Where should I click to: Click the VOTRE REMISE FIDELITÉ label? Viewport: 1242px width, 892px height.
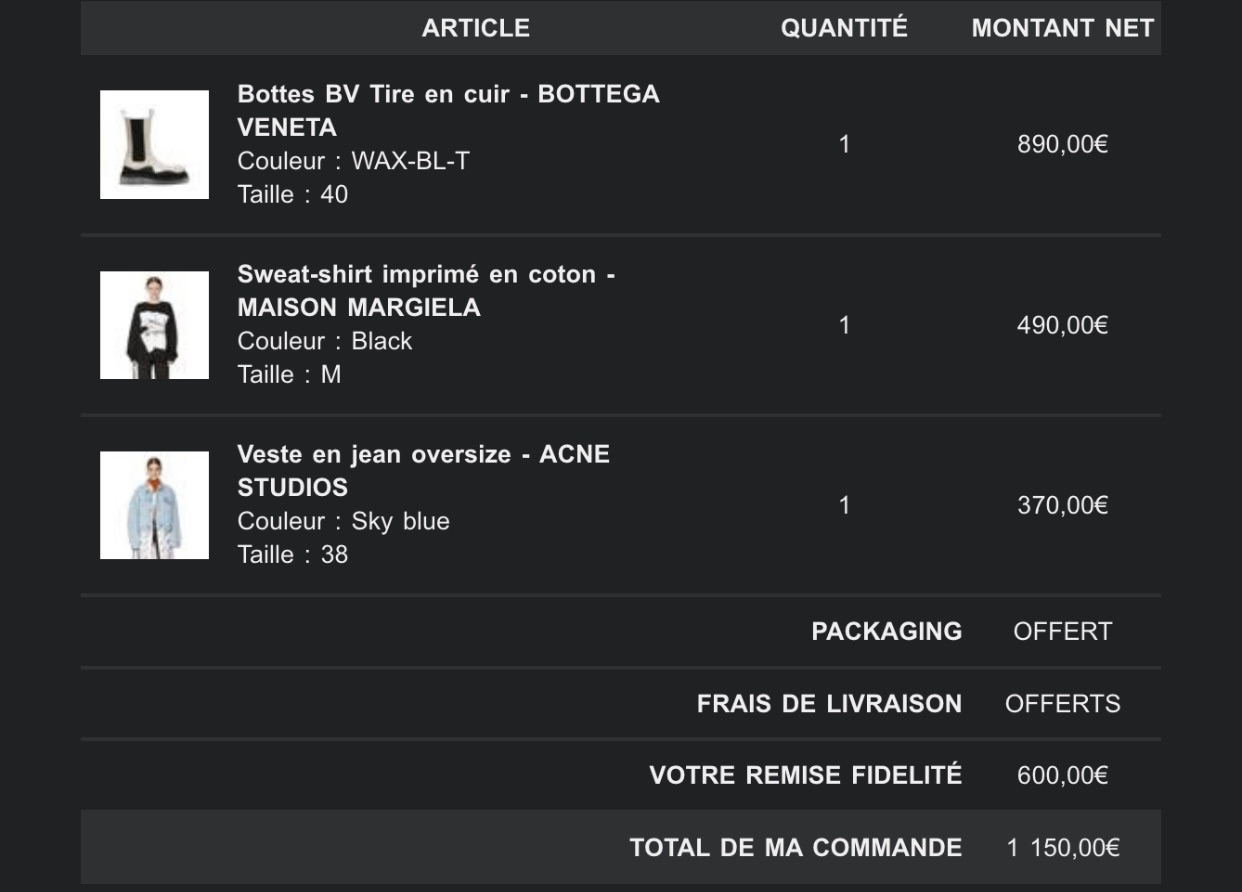(806, 774)
